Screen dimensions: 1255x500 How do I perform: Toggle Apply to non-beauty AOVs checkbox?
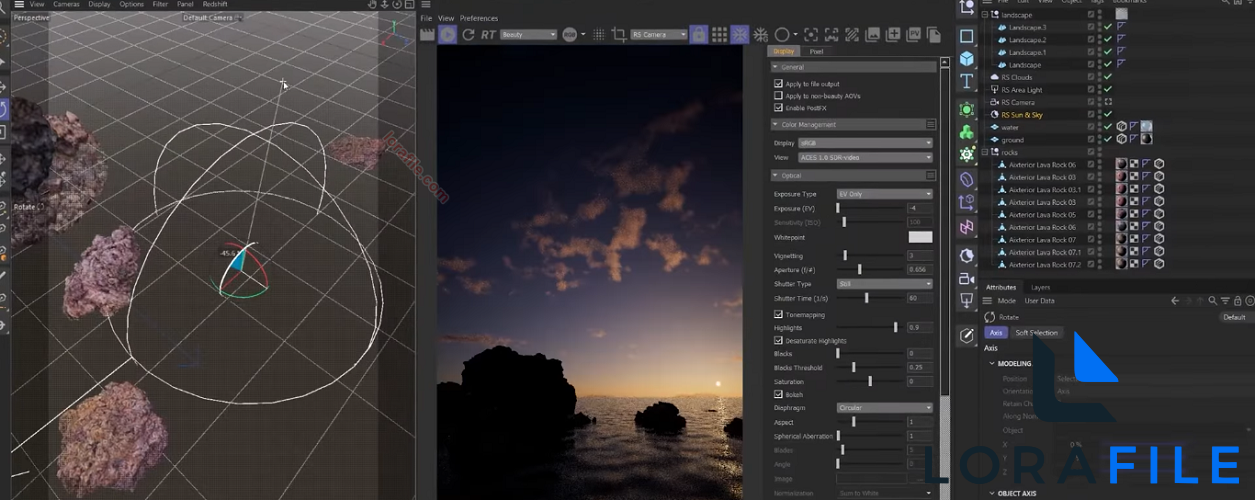coord(778,96)
